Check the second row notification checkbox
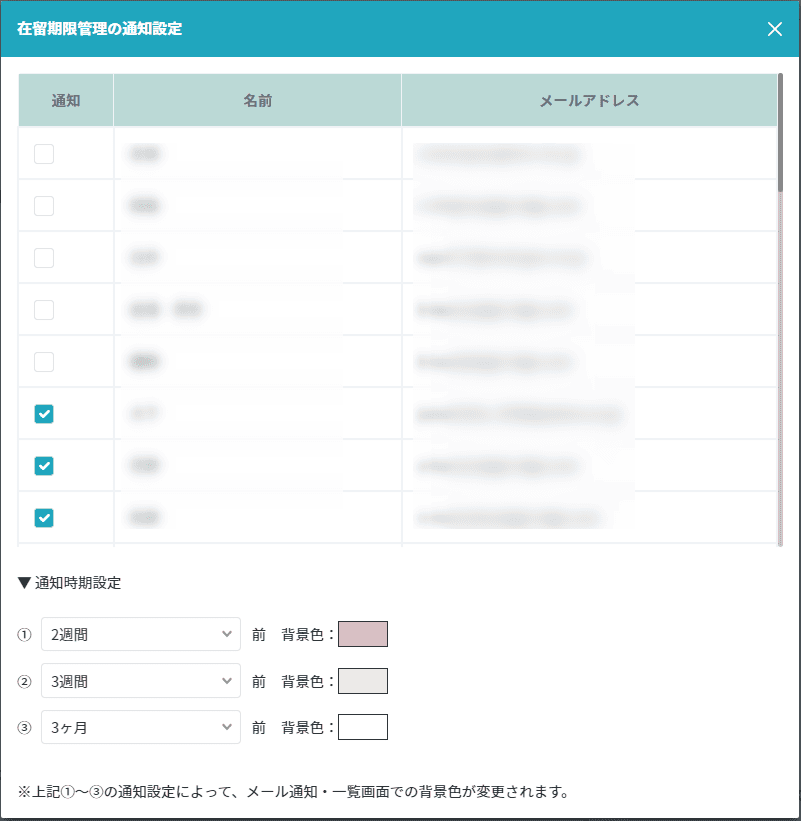Screen dimensions: 801x821 click(44, 206)
